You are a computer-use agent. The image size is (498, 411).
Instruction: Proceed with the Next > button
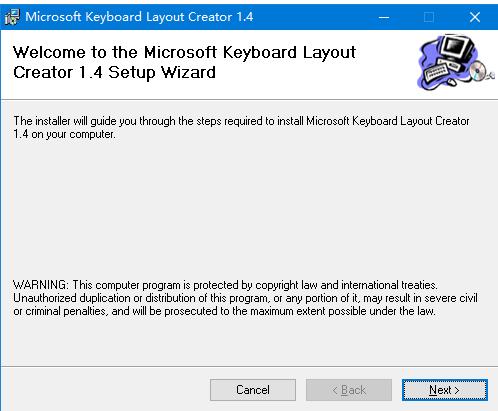click(x=444, y=390)
